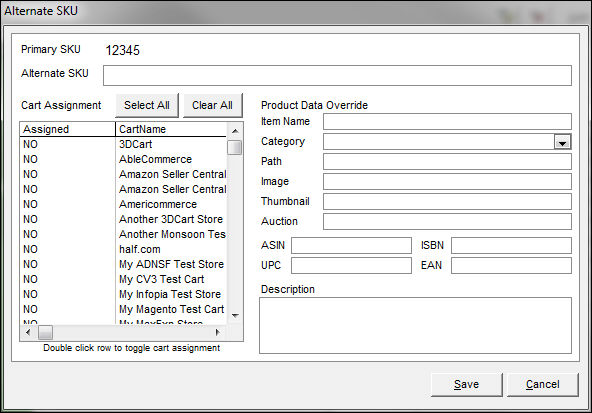Click cart list horizontal scrollbar thumb
The image size is (592, 413).
coord(45,333)
